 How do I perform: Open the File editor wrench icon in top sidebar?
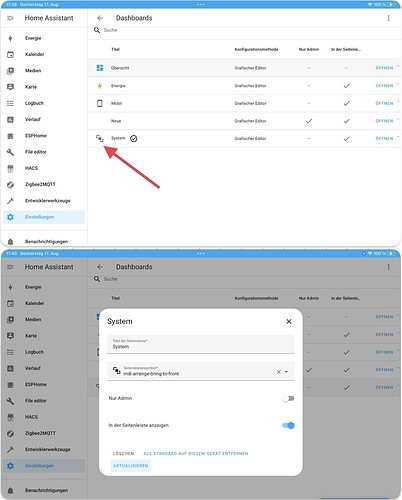tap(10, 152)
